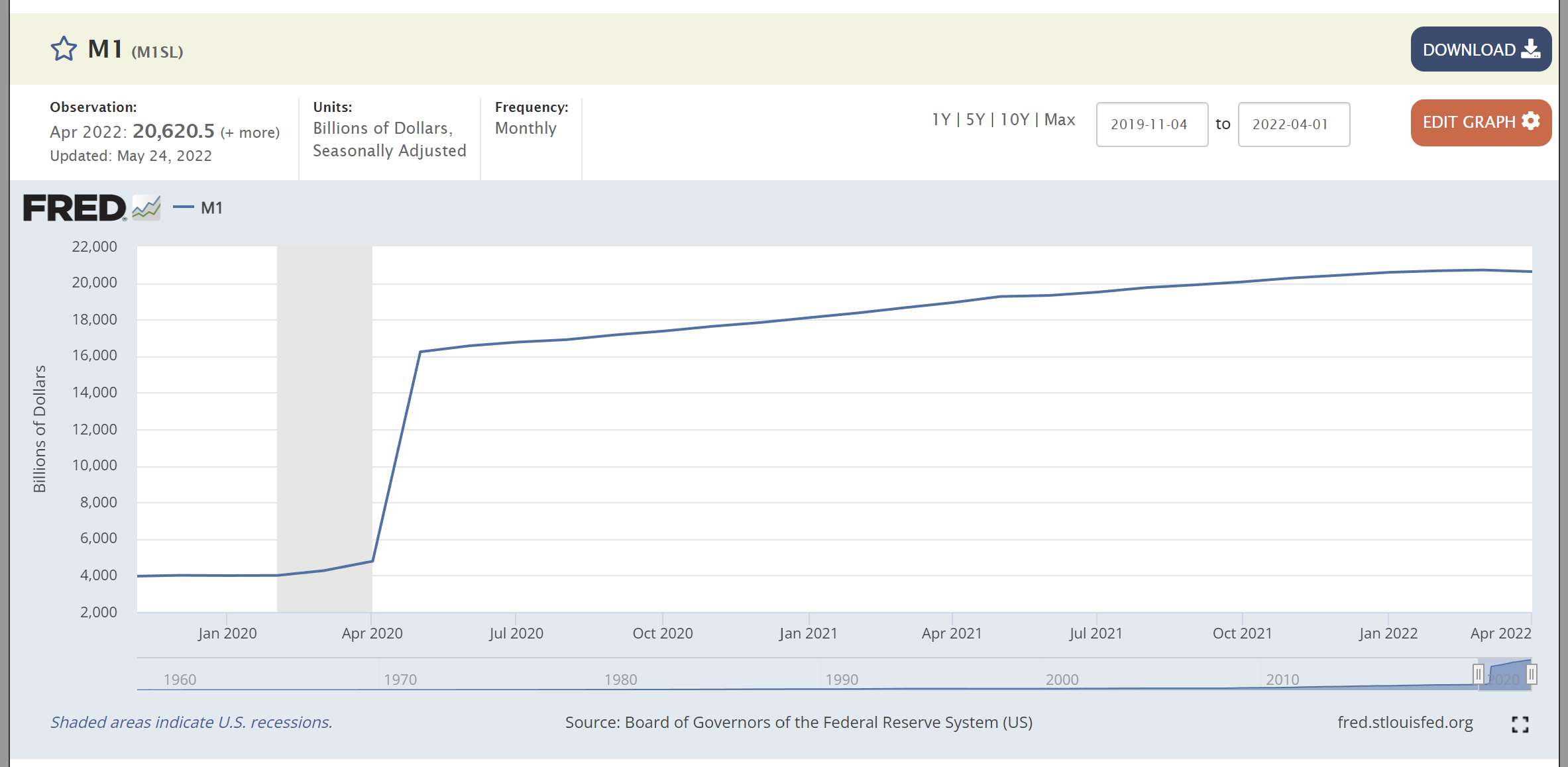Click the favorite star icon beside M1
Viewport: 1568px width, 767px height.
pos(64,49)
